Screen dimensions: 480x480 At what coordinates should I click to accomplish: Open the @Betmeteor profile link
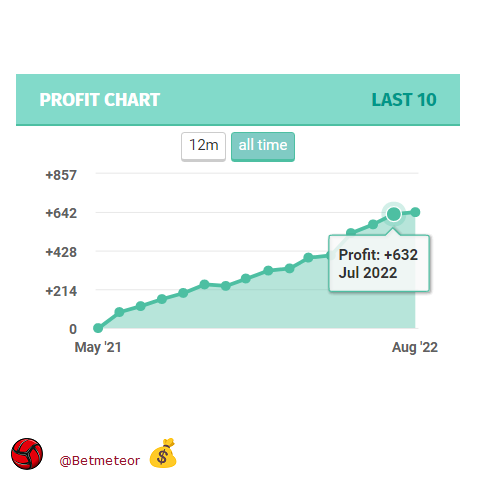coord(99,461)
